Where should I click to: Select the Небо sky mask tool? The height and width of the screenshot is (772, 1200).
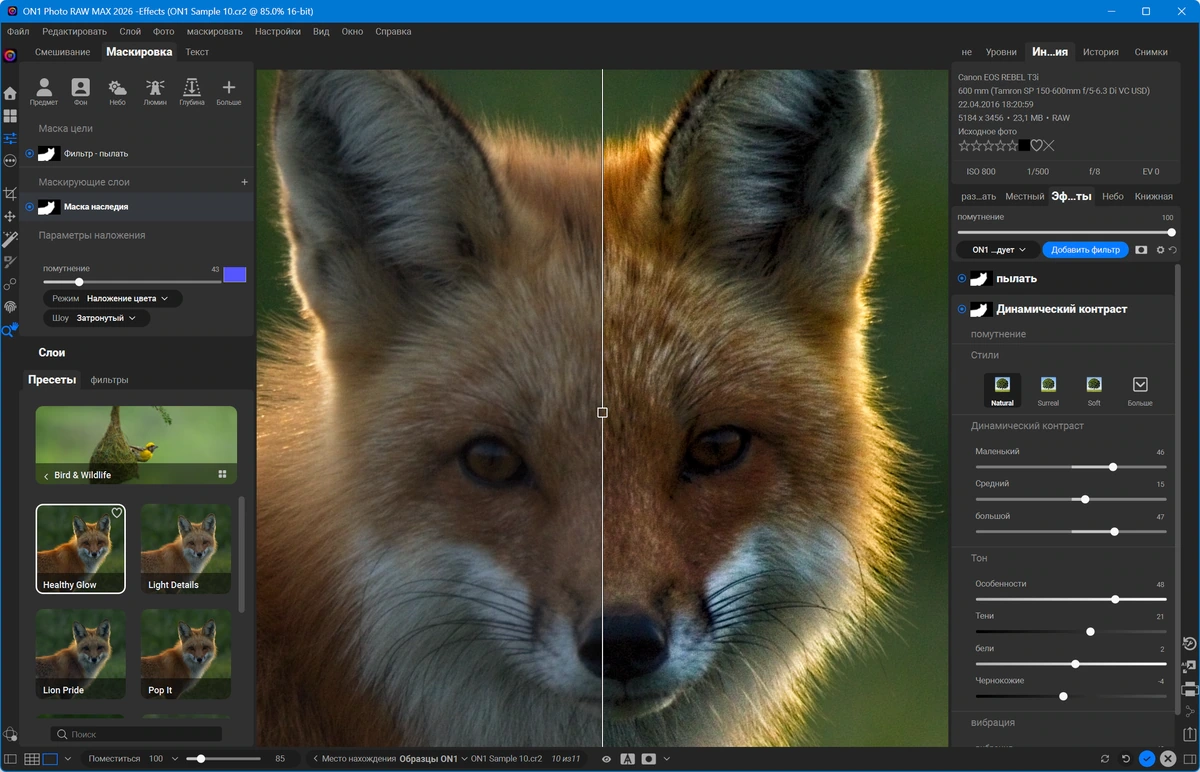(117, 91)
